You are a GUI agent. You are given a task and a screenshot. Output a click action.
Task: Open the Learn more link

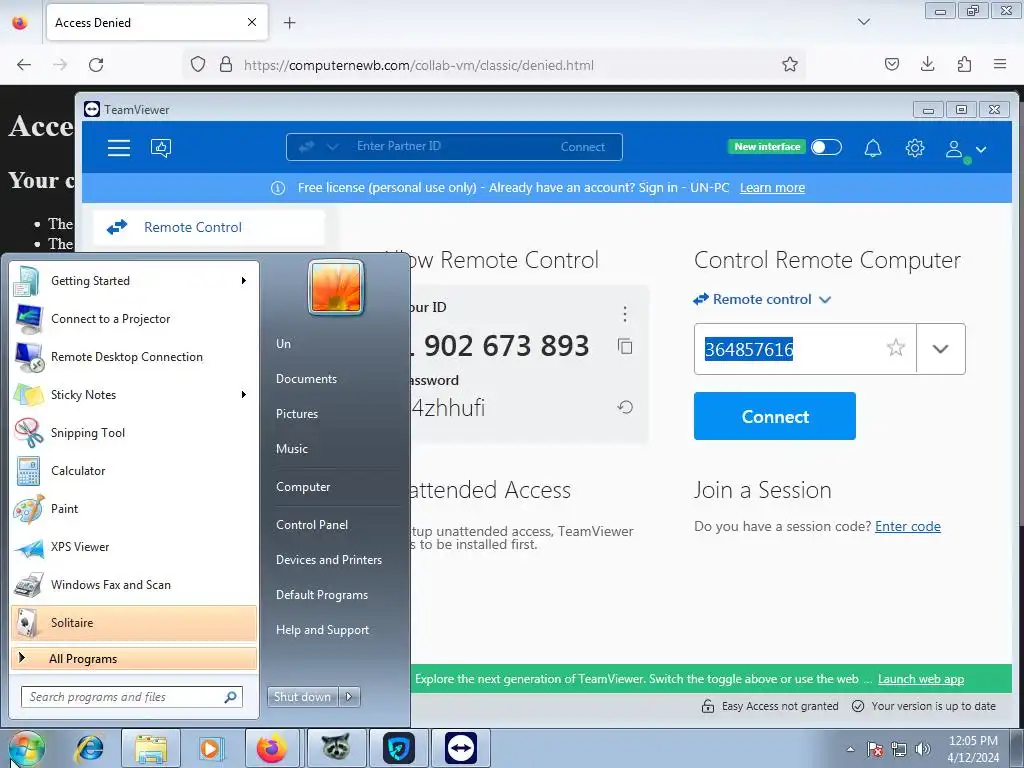[x=772, y=187]
